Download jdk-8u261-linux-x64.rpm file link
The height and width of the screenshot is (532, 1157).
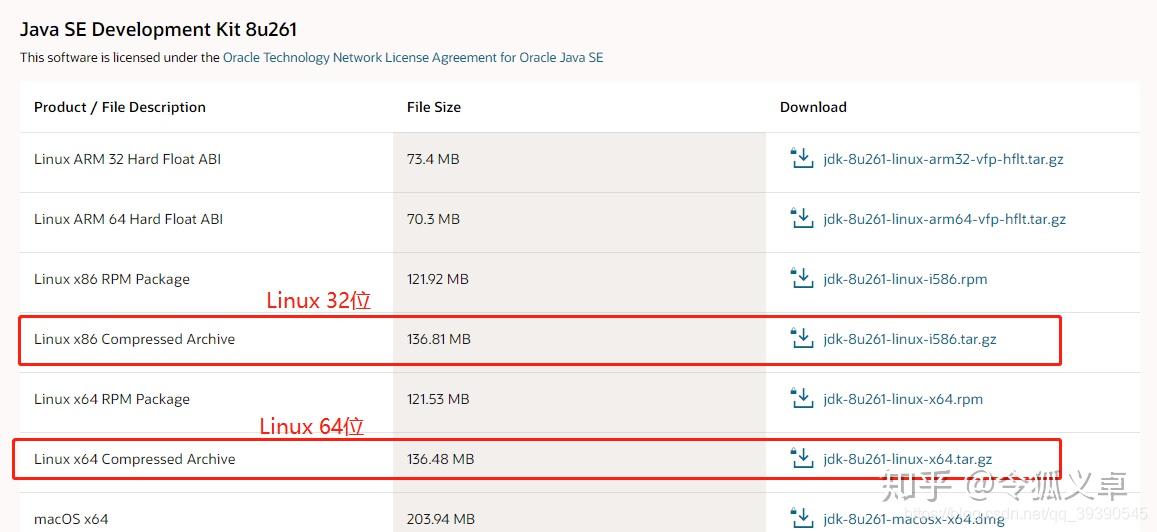click(x=902, y=399)
